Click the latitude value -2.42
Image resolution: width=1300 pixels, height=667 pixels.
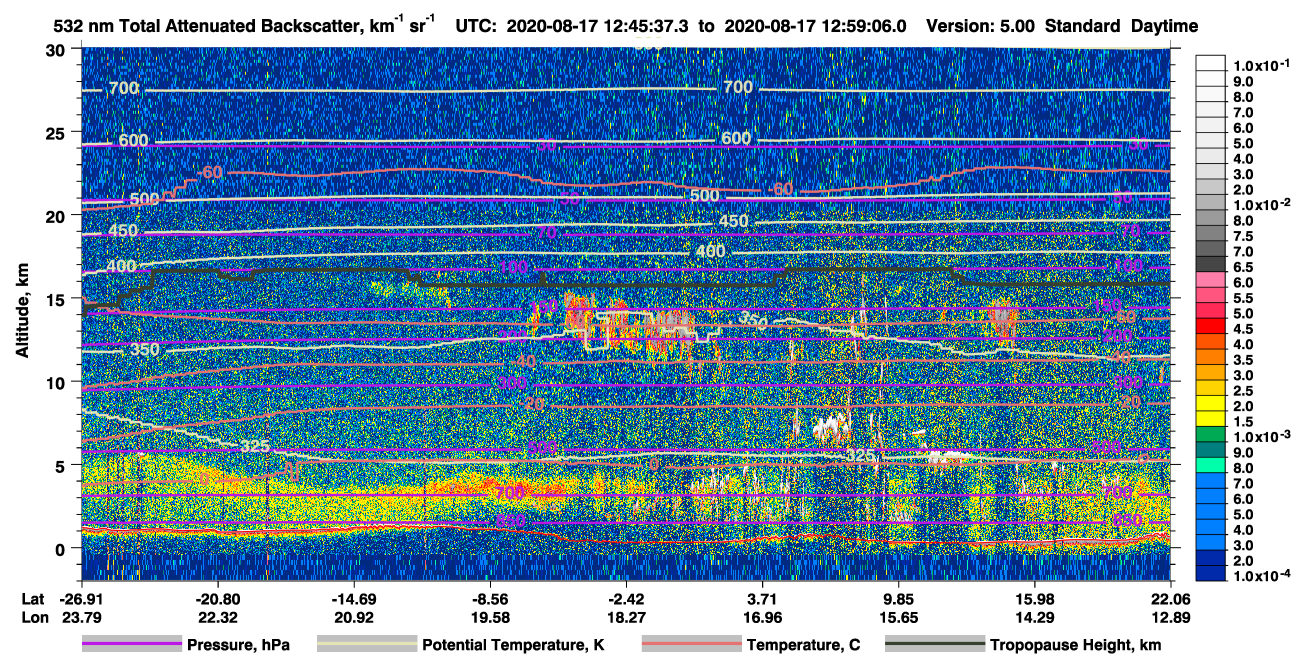[625, 598]
